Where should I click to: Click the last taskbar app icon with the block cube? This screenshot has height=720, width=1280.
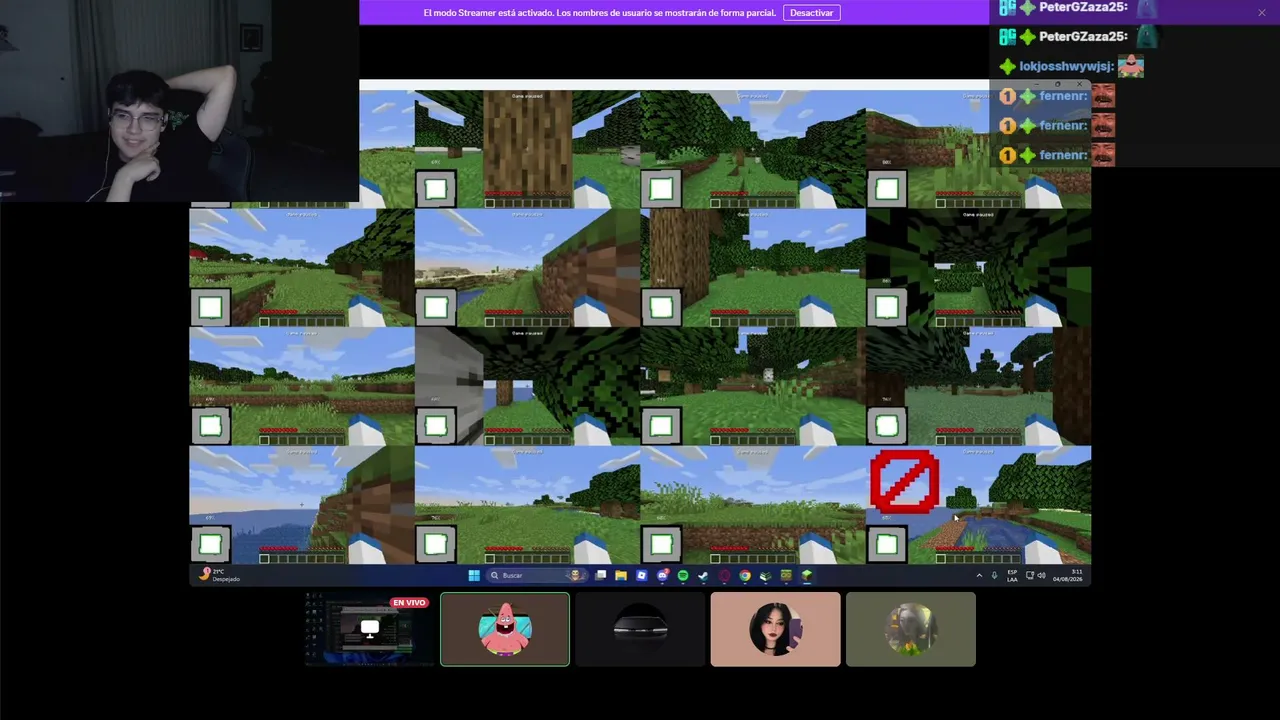pos(807,575)
